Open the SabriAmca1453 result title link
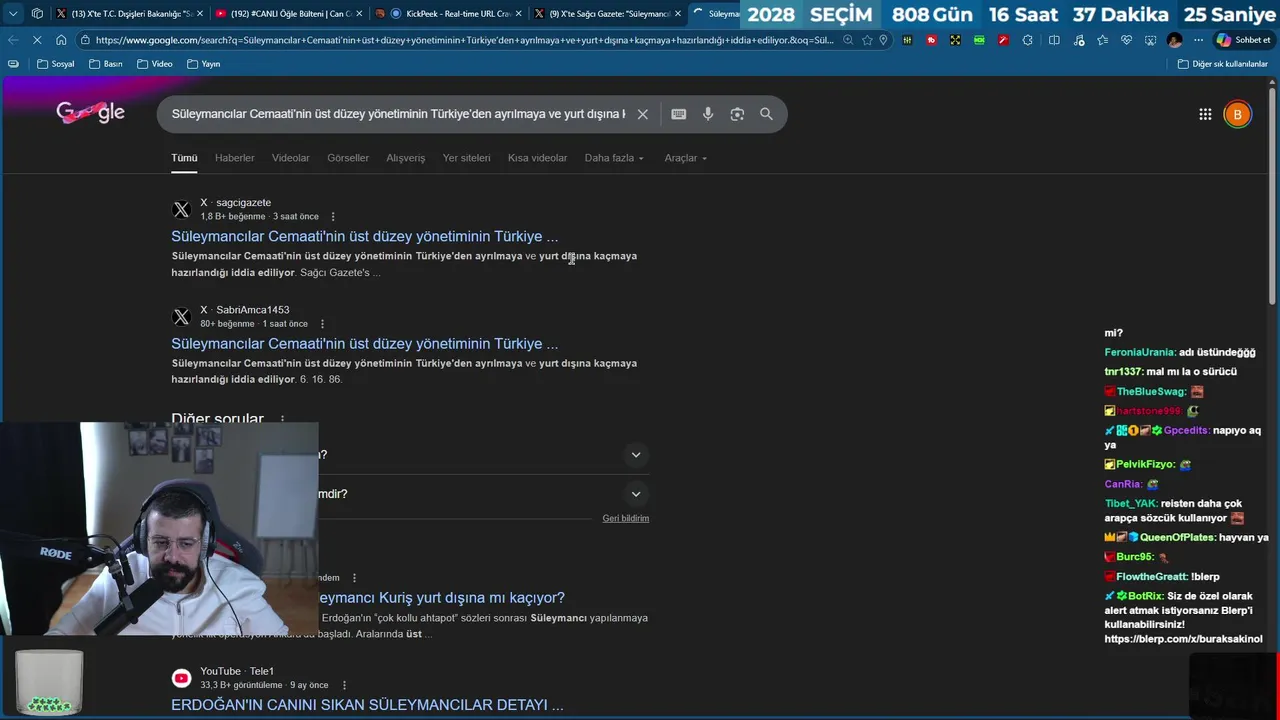 point(364,343)
